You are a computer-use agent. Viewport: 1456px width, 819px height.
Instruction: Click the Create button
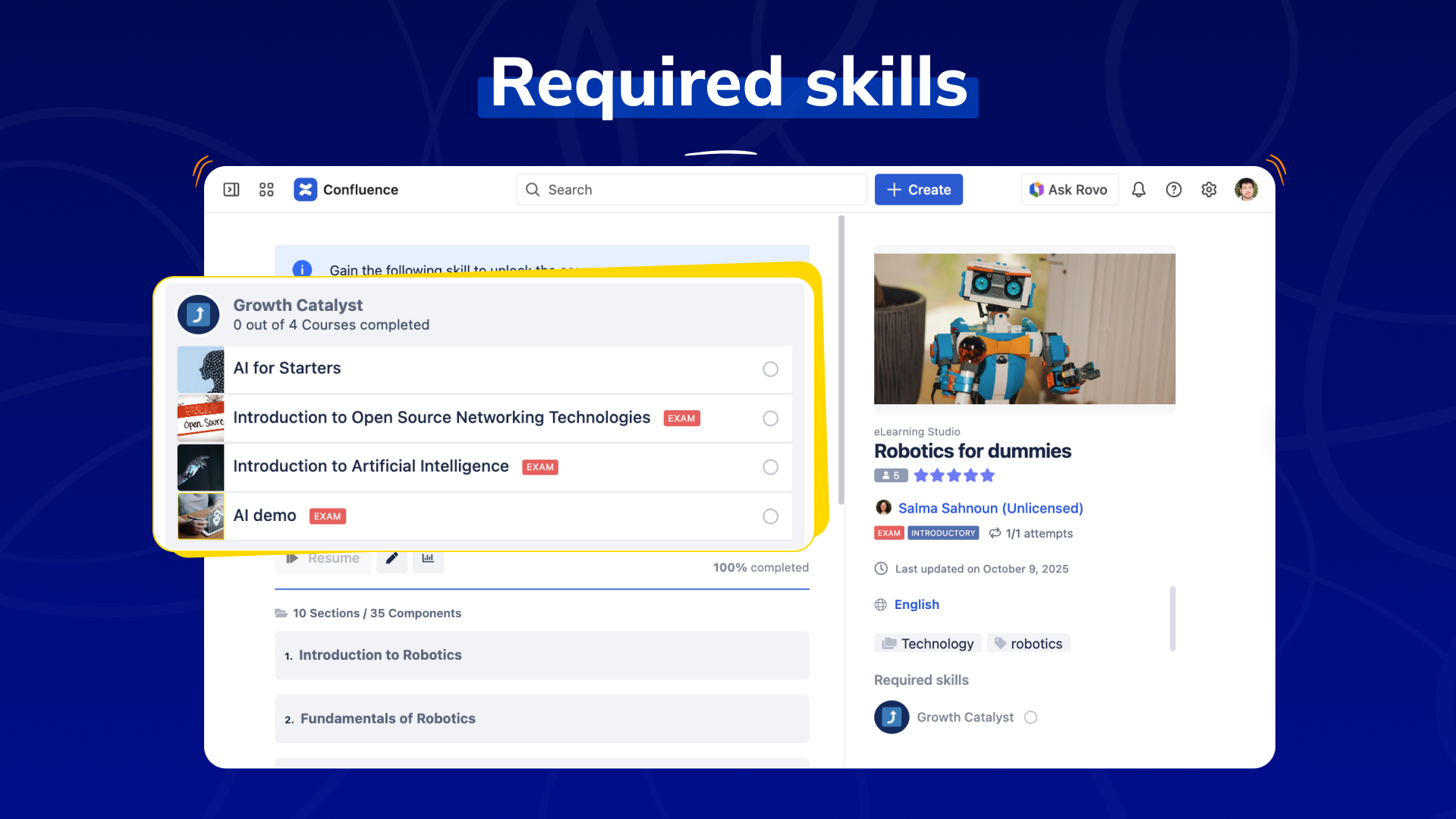point(918,190)
